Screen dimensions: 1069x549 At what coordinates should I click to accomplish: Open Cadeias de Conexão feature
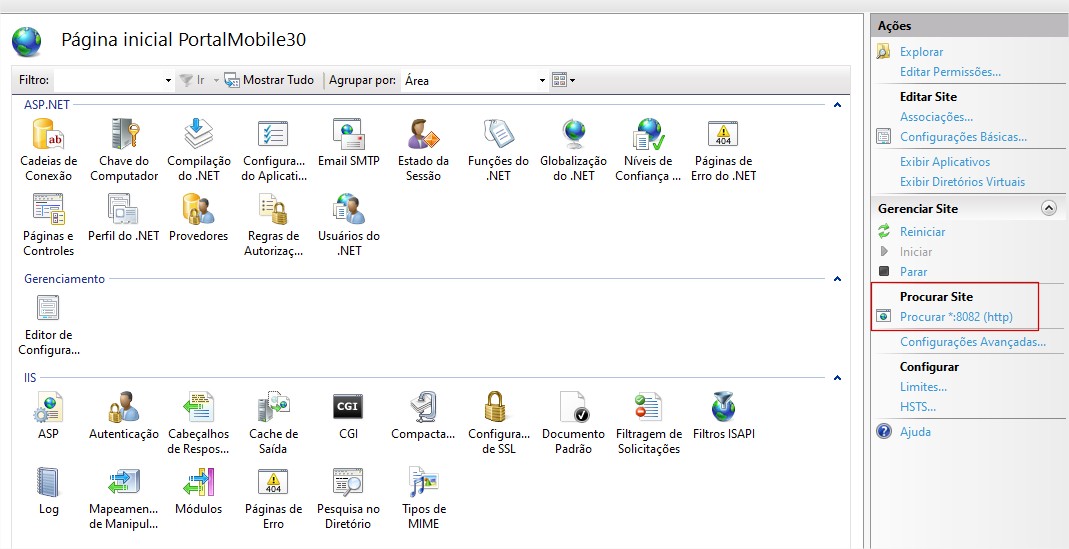tap(48, 150)
